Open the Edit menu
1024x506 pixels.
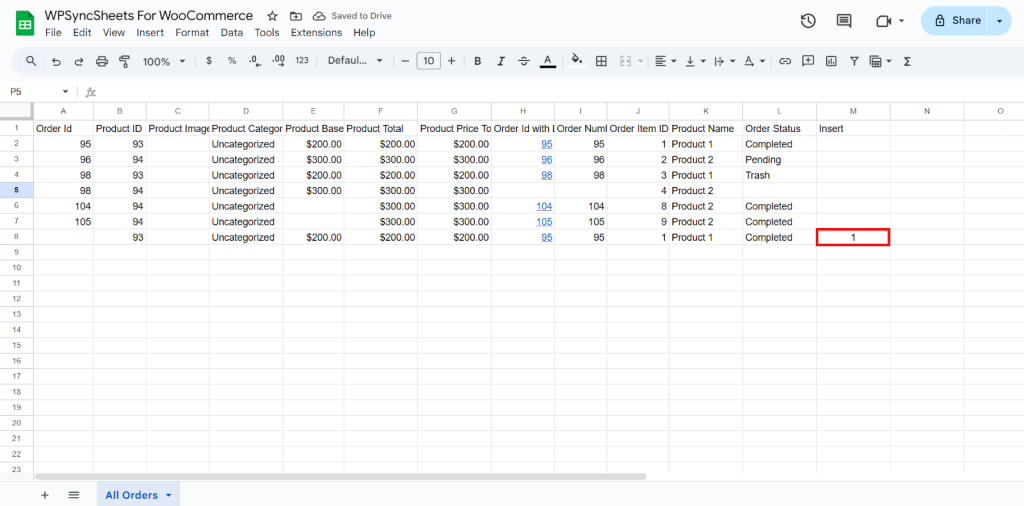point(82,33)
